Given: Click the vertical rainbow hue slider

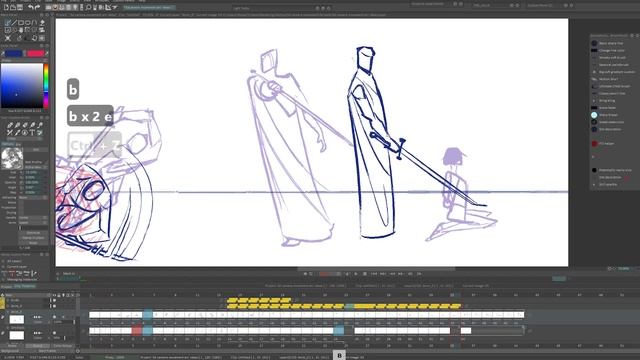Looking at the screenshot, I should tap(46, 87).
